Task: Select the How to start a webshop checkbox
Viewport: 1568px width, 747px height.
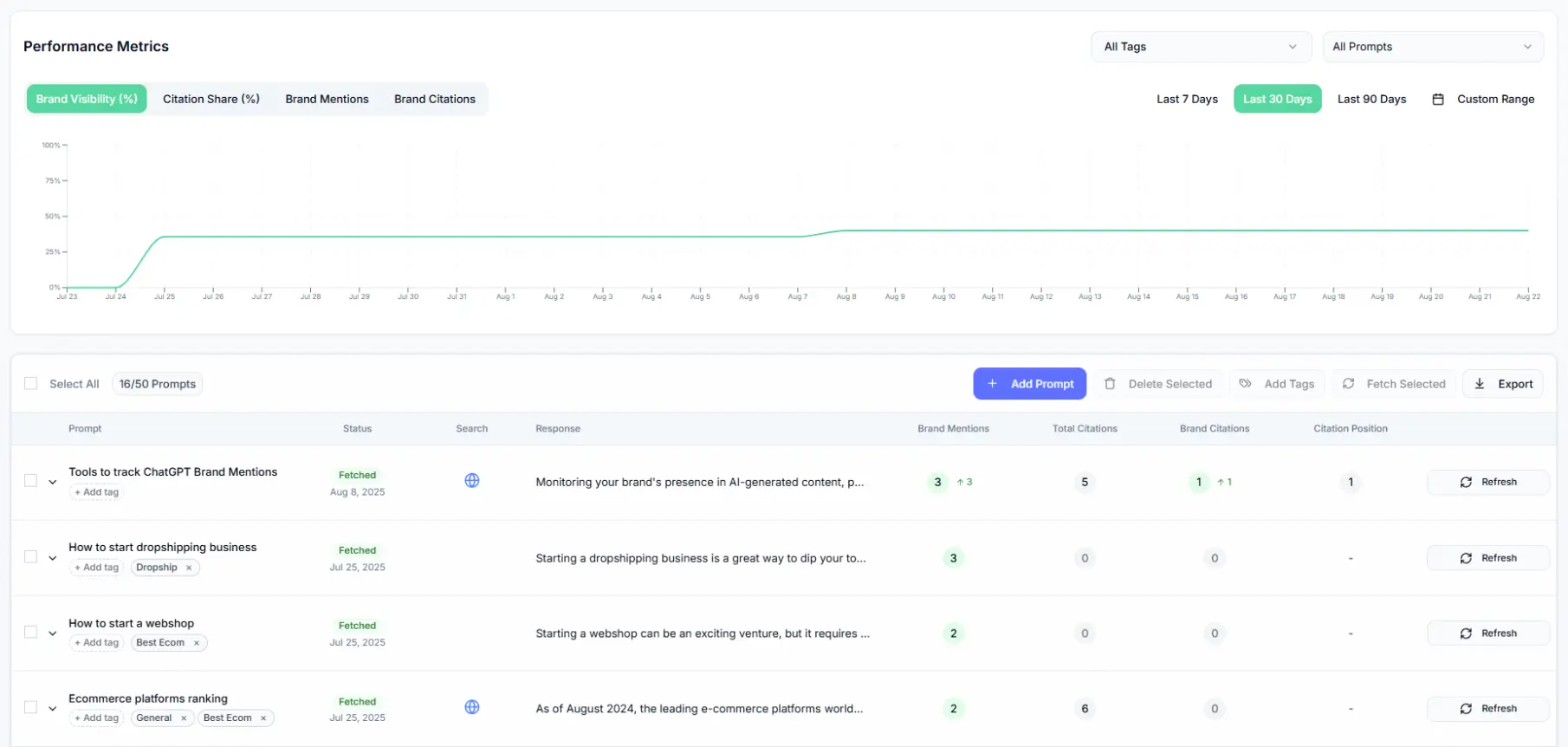Action: 31,633
